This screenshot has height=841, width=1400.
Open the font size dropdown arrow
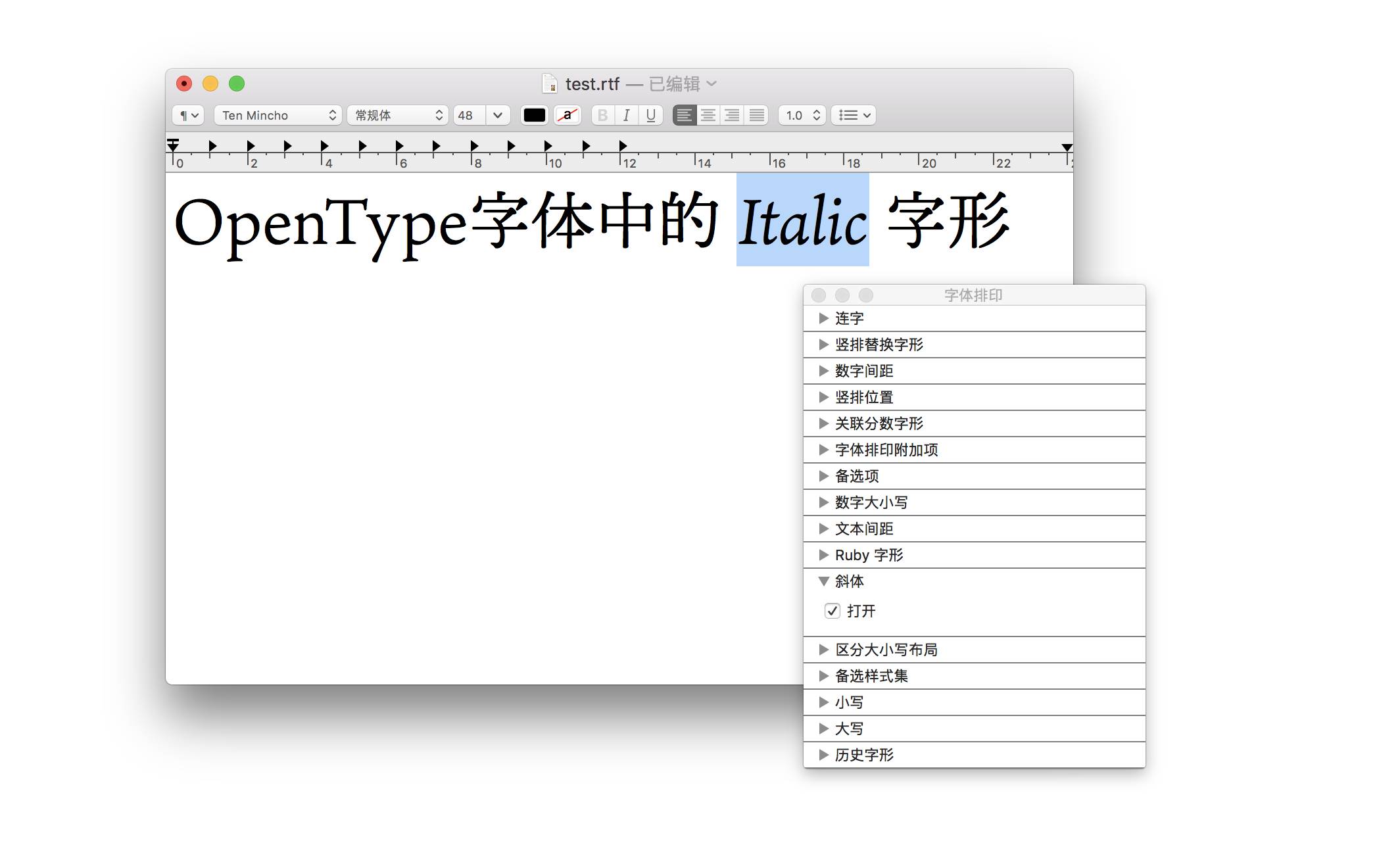click(498, 116)
